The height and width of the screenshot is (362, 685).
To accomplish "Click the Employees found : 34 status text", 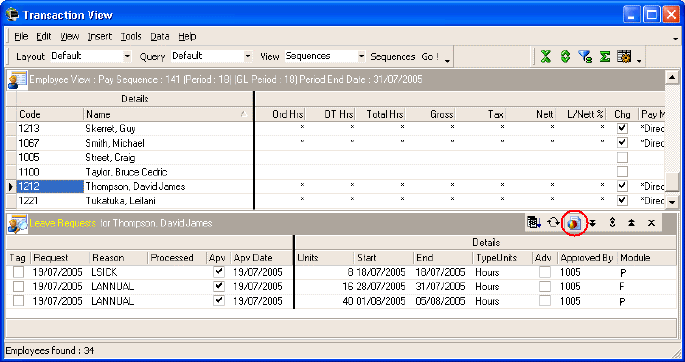I will click(x=49, y=351).
